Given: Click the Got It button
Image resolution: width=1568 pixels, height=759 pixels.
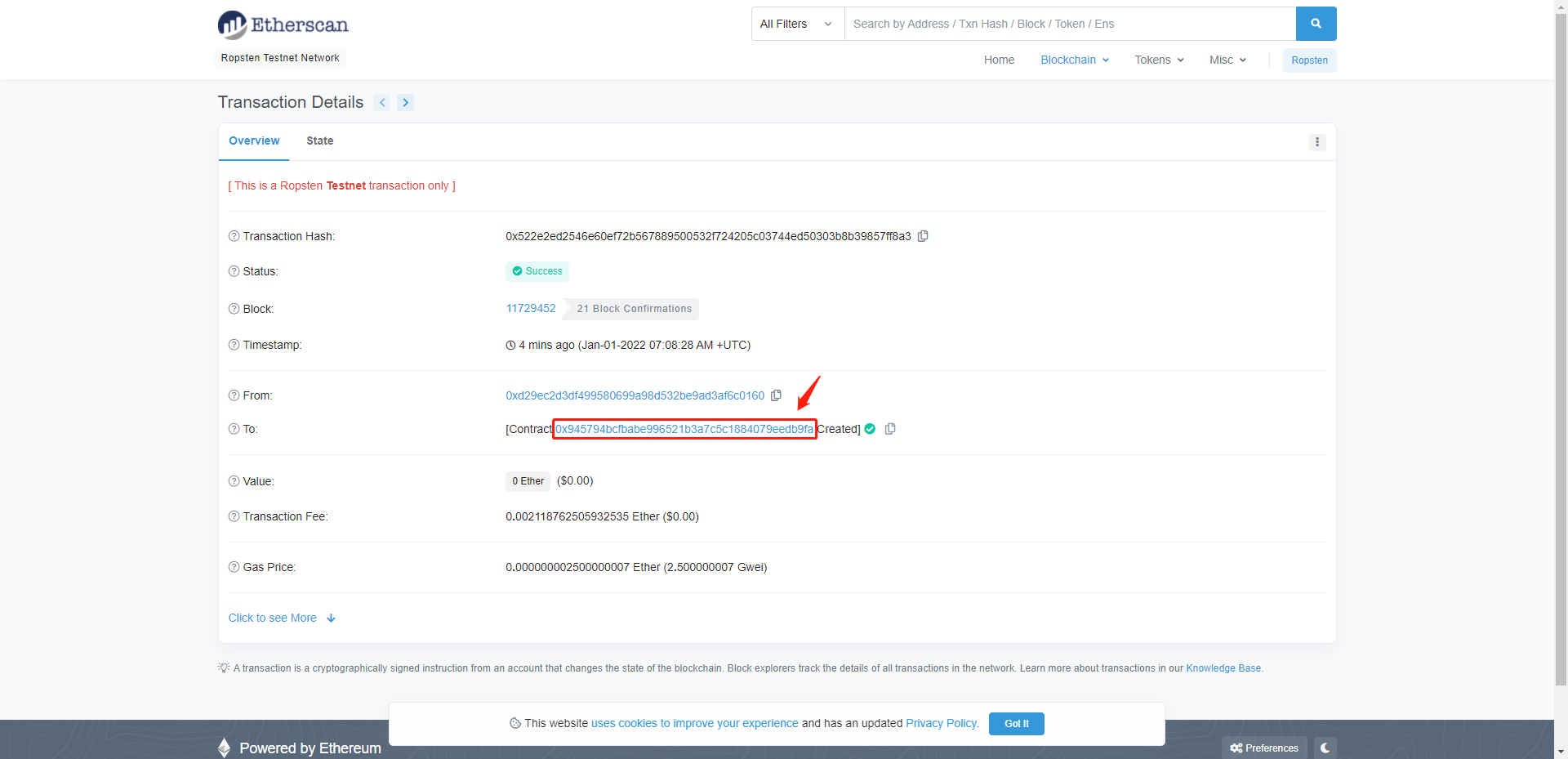Looking at the screenshot, I should pyautogui.click(x=1017, y=724).
